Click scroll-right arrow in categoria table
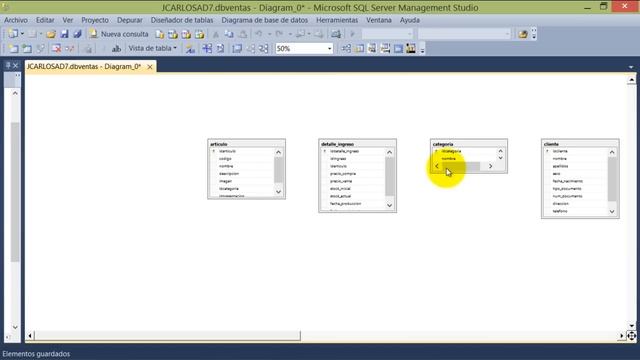This screenshot has width=640, height=360. click(x=490, y=166)
